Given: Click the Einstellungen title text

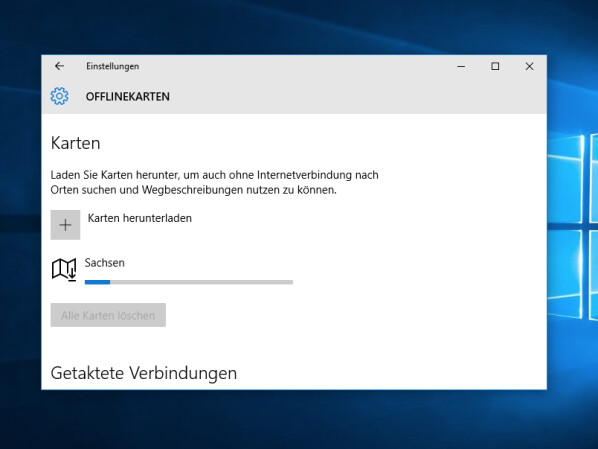Looking at the screenshot, I should (113, 66).
